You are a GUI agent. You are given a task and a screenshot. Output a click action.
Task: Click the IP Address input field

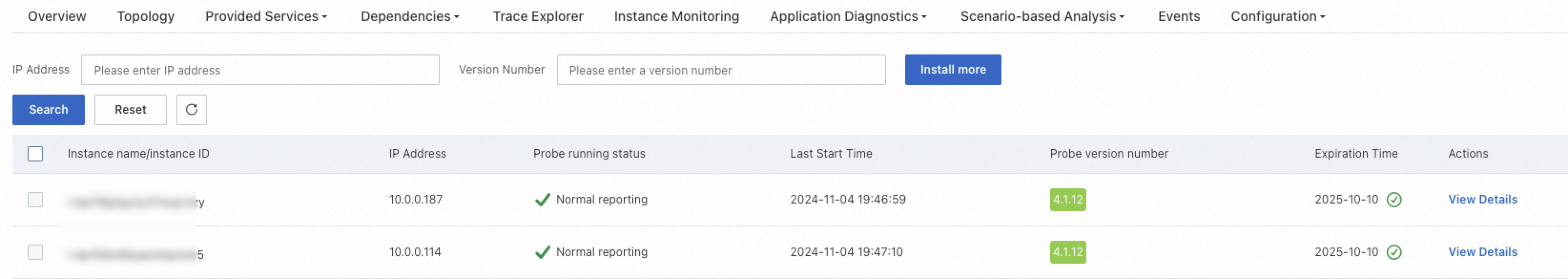coord(260,70)
